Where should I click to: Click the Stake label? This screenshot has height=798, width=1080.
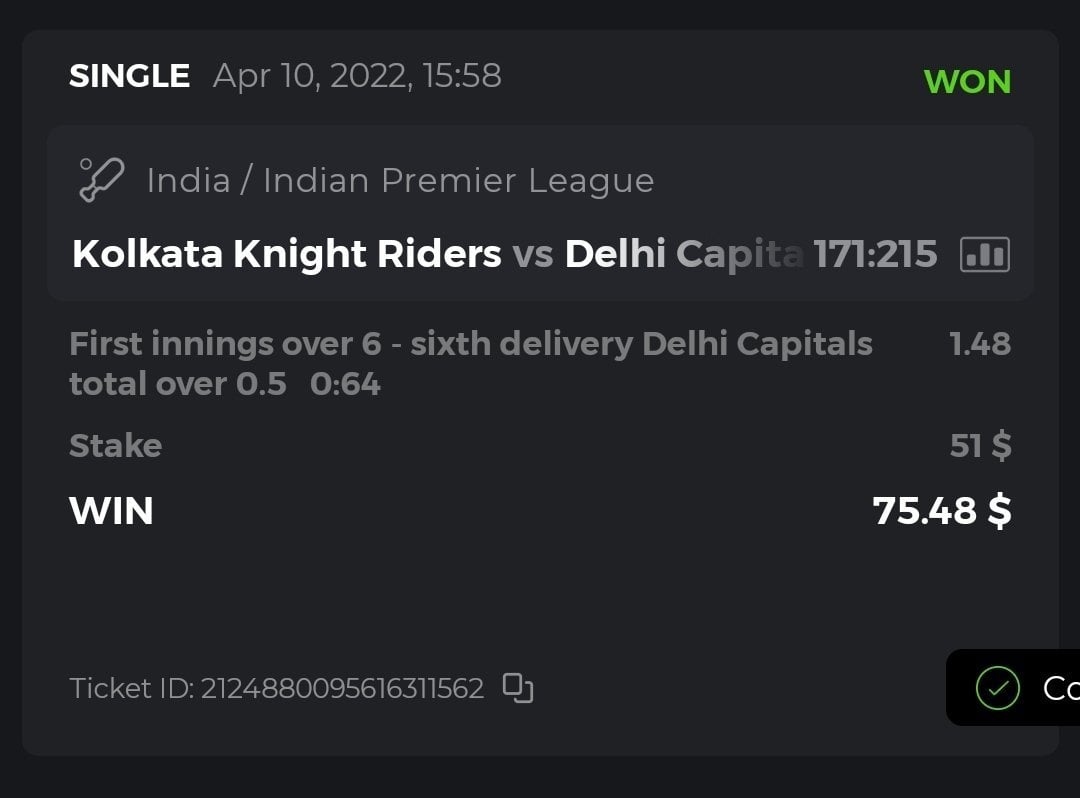(115, 446)
